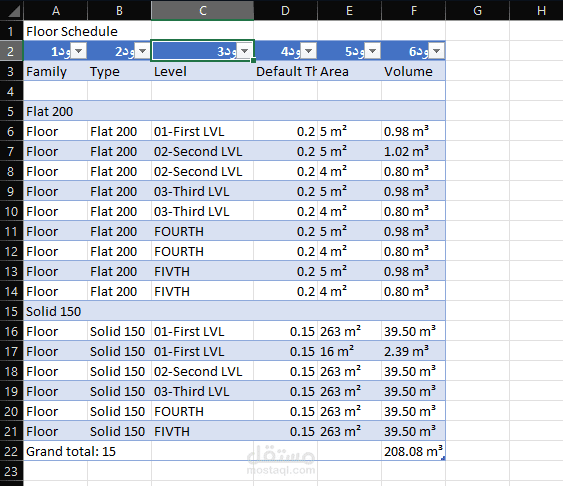
Task: Select the row 15 header
Action: pos(11,311)
